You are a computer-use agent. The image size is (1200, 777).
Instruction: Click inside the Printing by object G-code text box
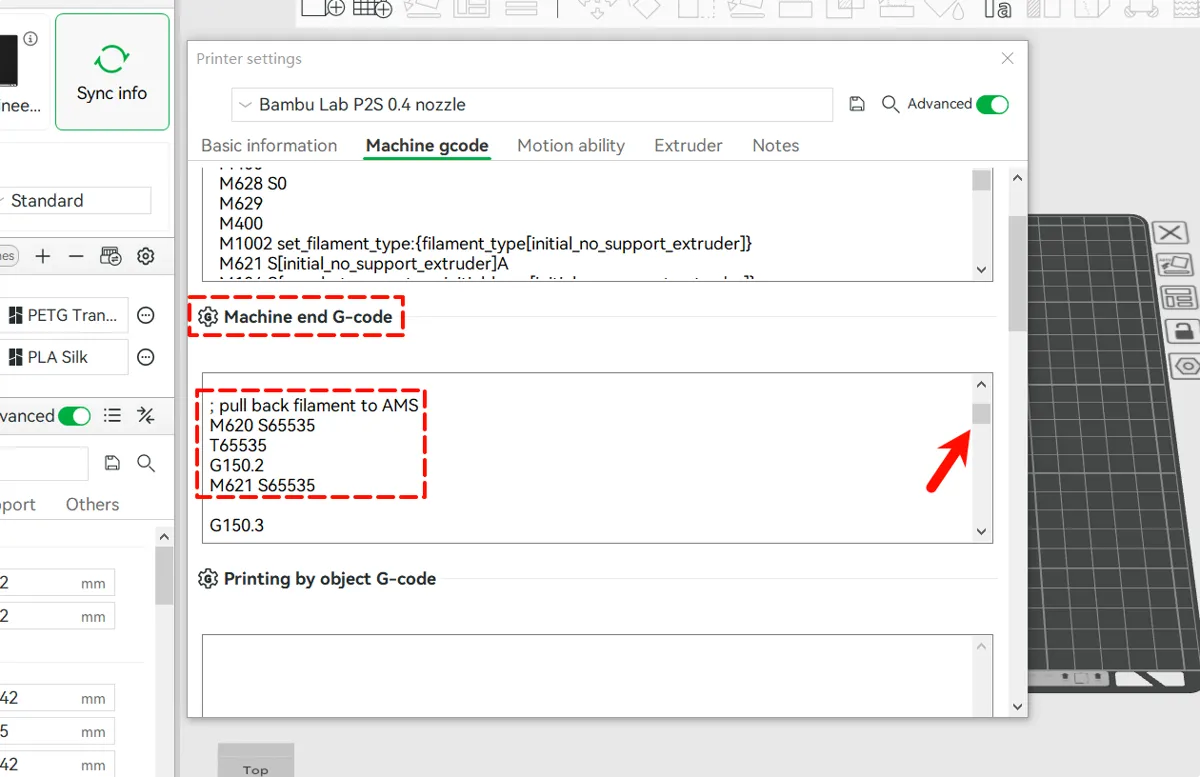588,675
